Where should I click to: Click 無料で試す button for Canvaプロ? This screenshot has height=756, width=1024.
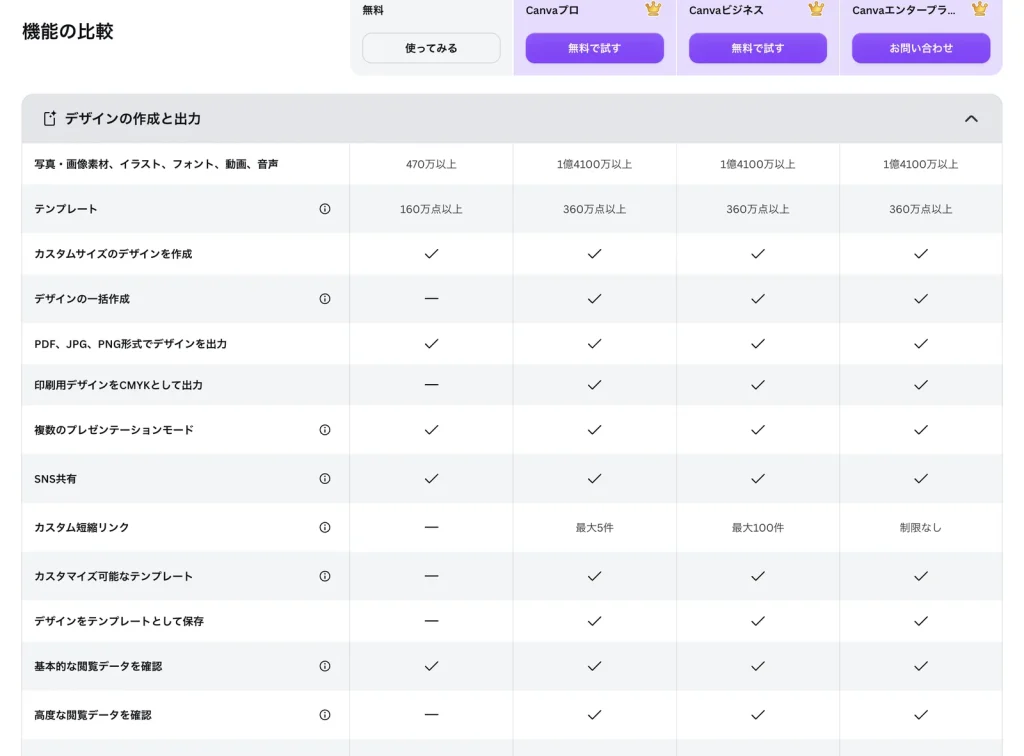[x=594, y=48]
